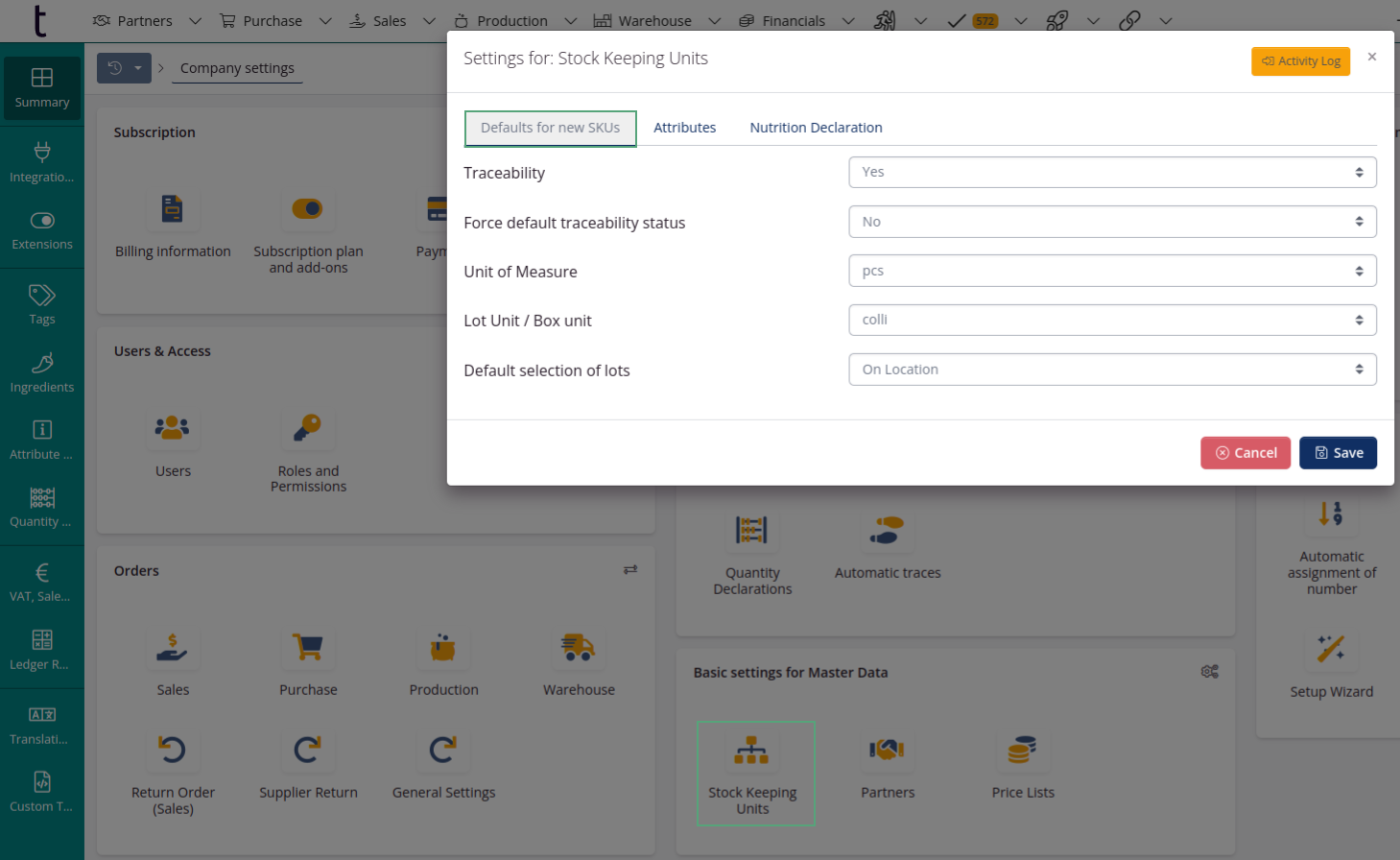Screen dimensions: 1400x860
Task: Open the Nutrition Declaration tab
Action: pyautogui.click(x=816, y=127)
